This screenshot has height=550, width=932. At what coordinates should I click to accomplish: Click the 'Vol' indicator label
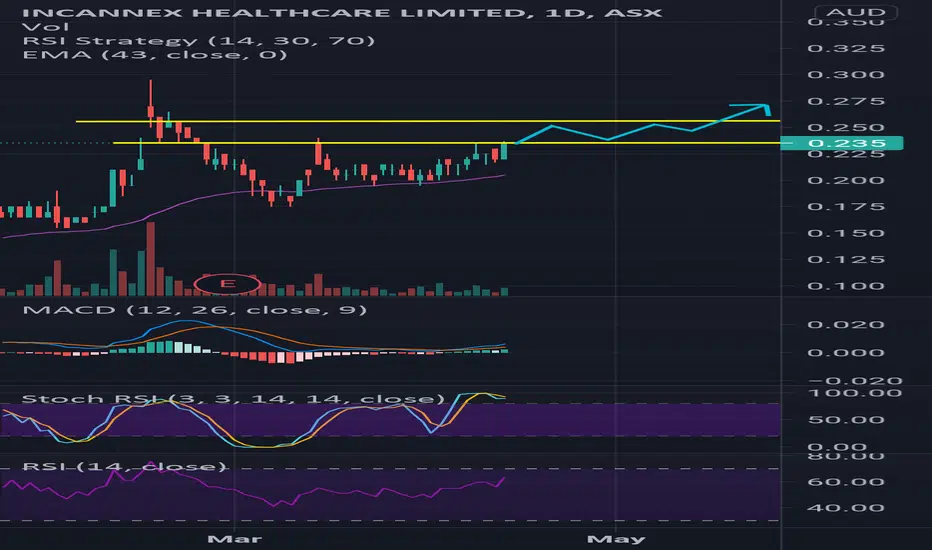[45, 27]
